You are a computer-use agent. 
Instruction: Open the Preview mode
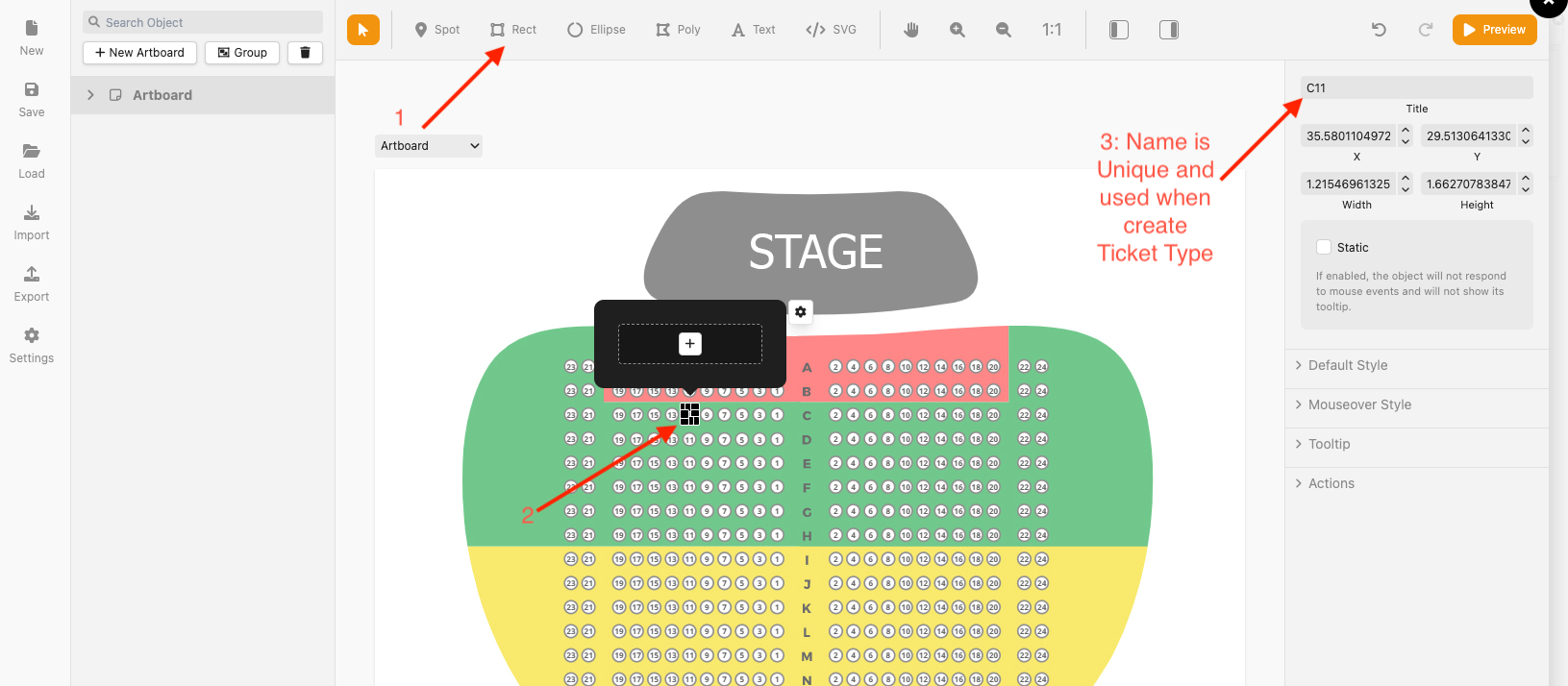(1495, 30)
